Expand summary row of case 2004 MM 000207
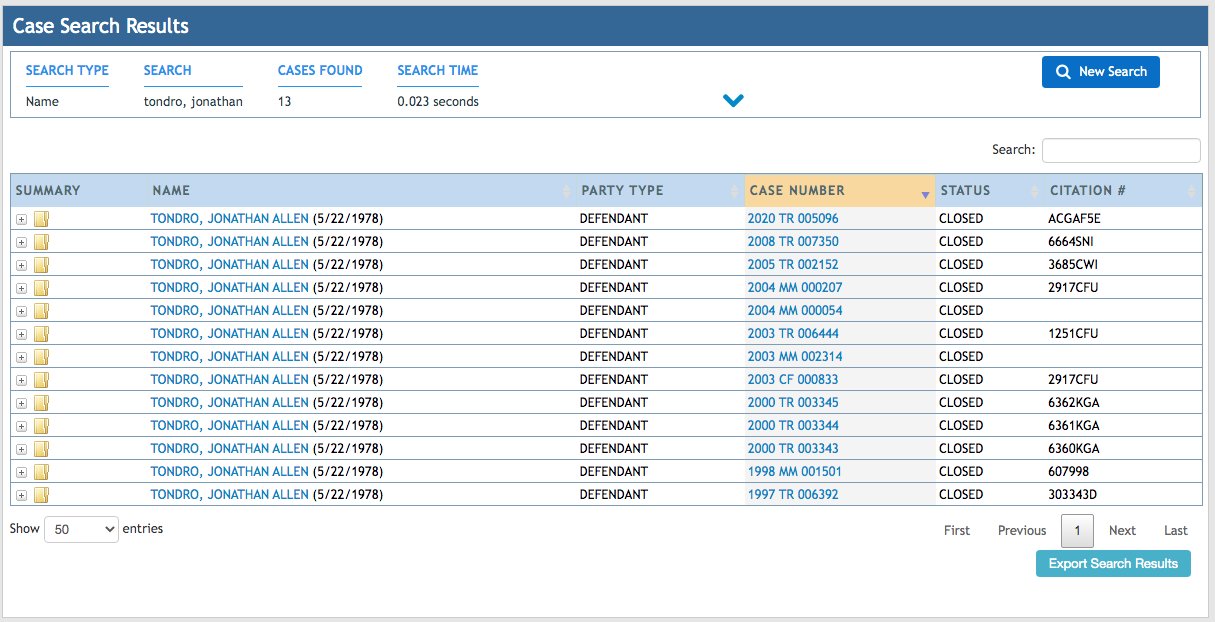 (x=22, y=288)
